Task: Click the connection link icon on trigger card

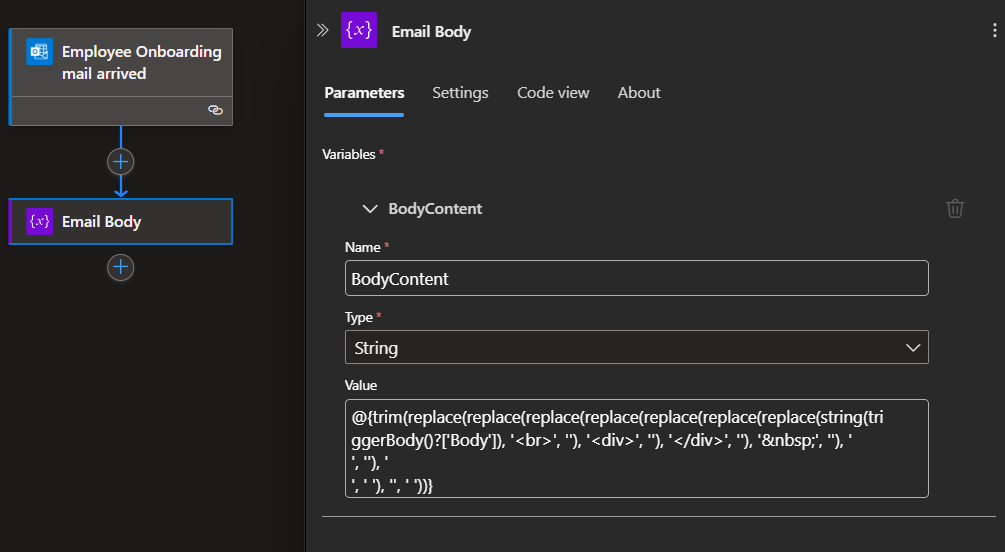Action: [215, 110]
